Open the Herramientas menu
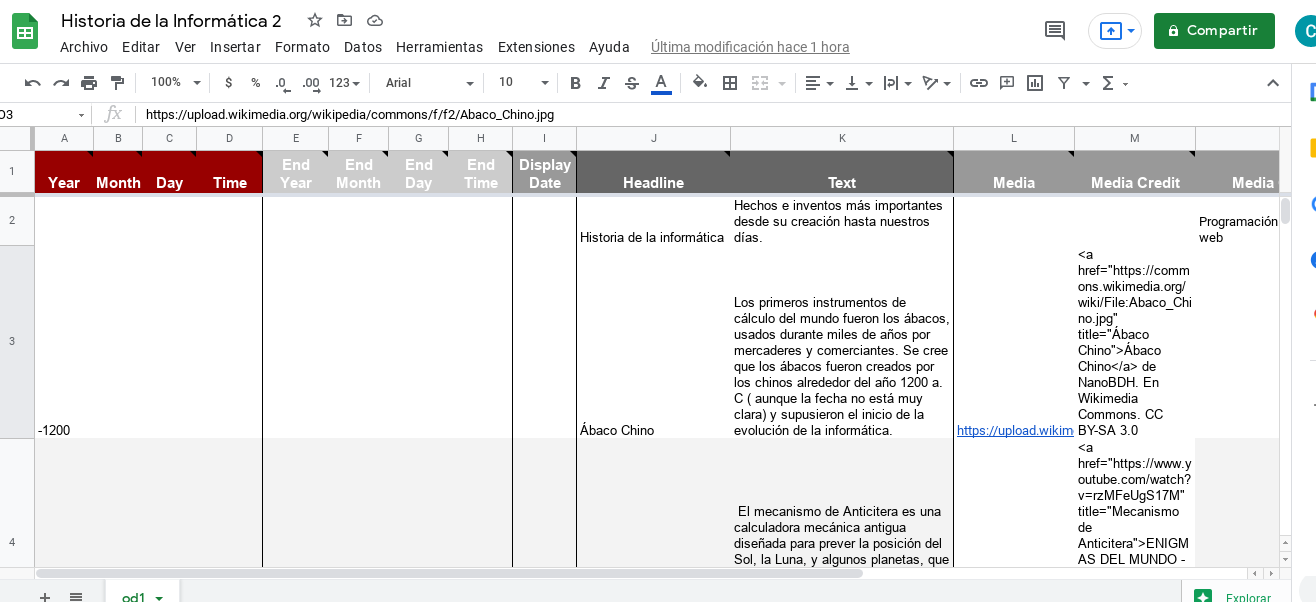This screenshot has height=602, width=1316. (x=439, y=47)
